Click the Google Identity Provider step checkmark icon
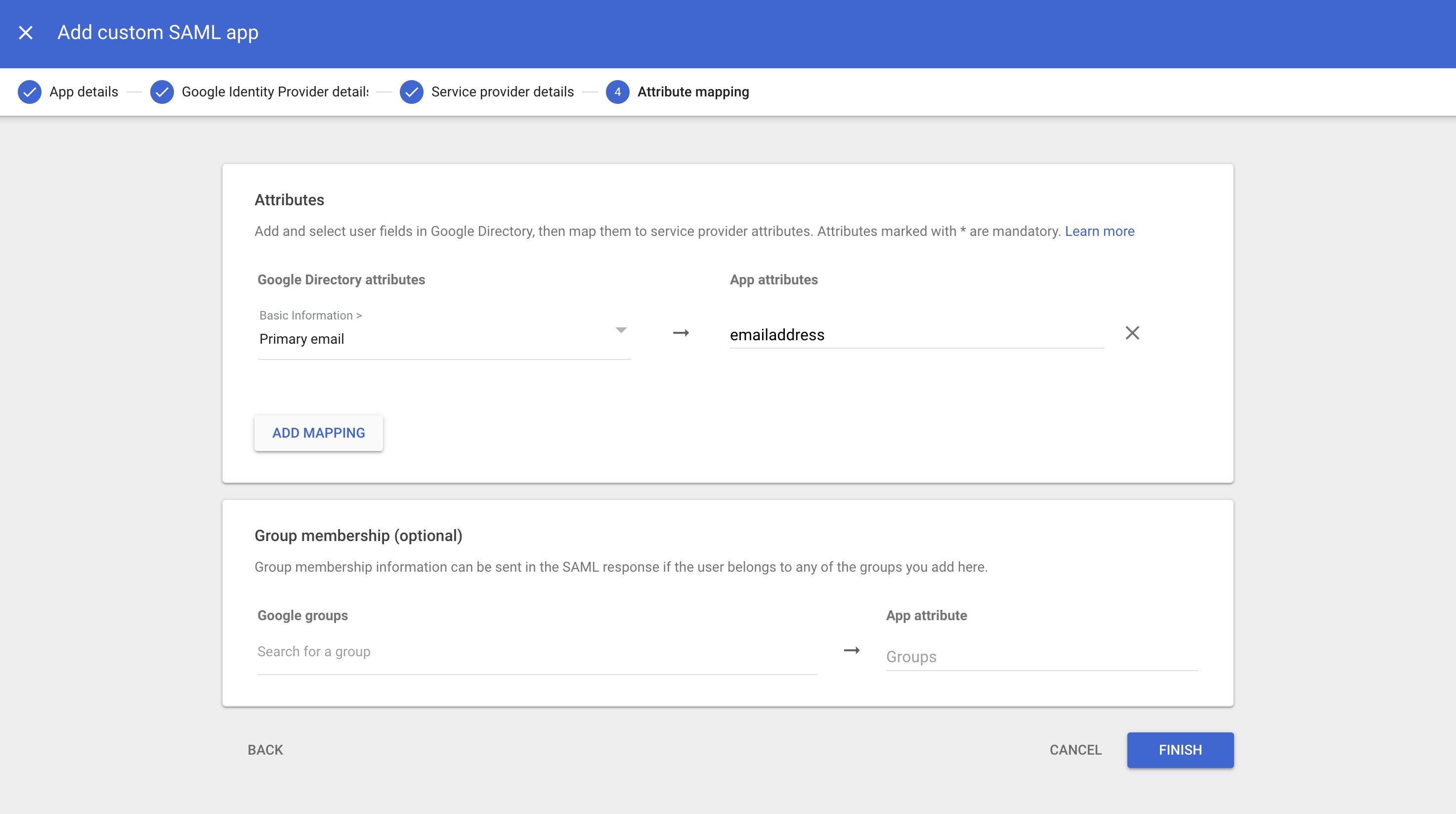1456x814 pixels. pos(162,91)
